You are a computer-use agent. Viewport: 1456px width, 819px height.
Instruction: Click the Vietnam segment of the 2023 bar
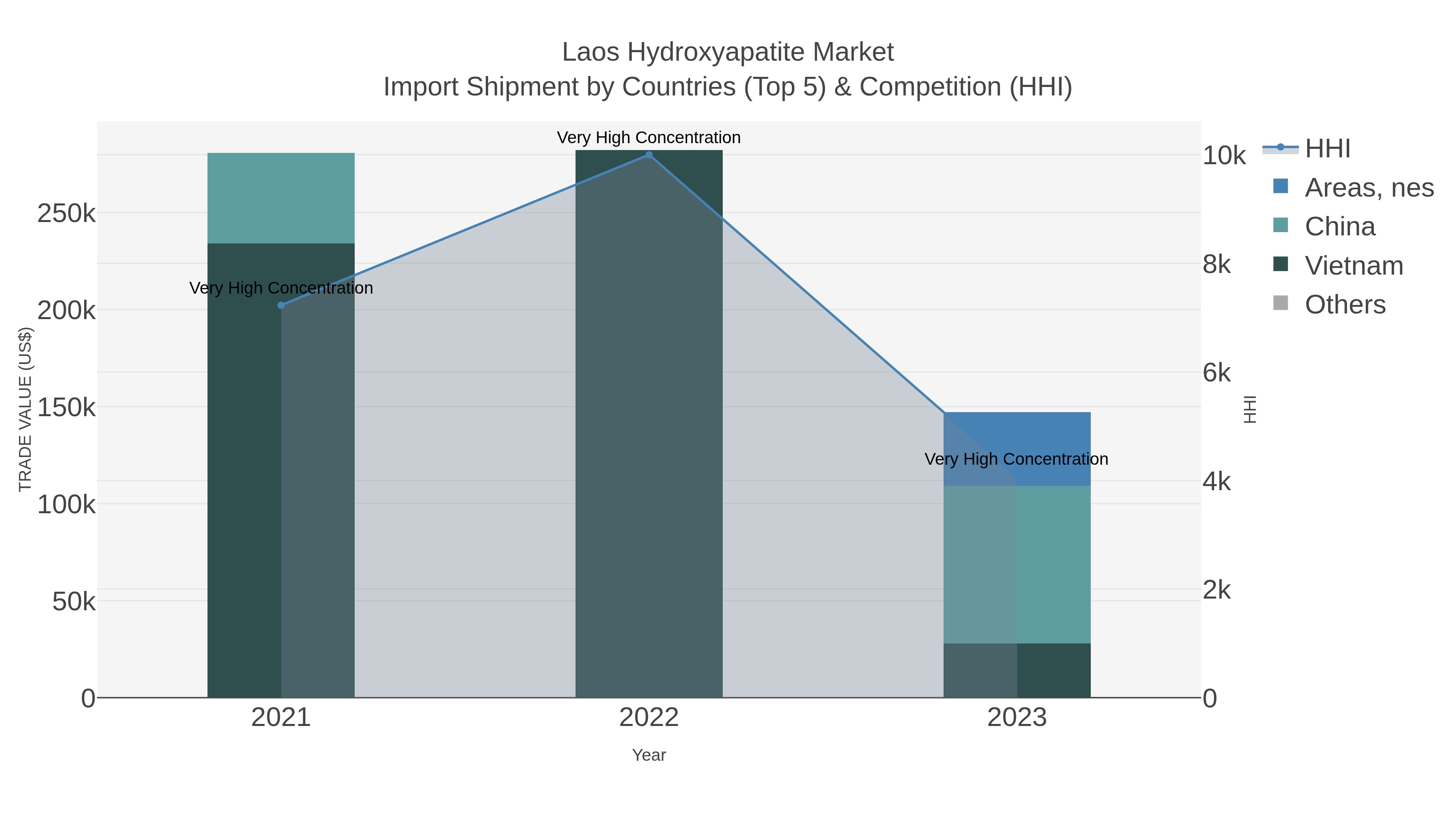point(1017,670)
